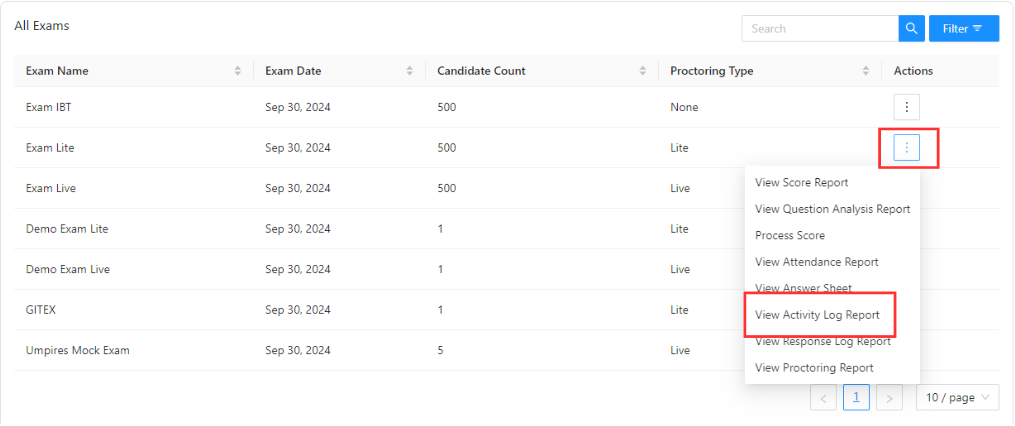Choose View Question Analysis Report
The height and width of the screenshot is (426, 1015).
click(x=832, y=209)
